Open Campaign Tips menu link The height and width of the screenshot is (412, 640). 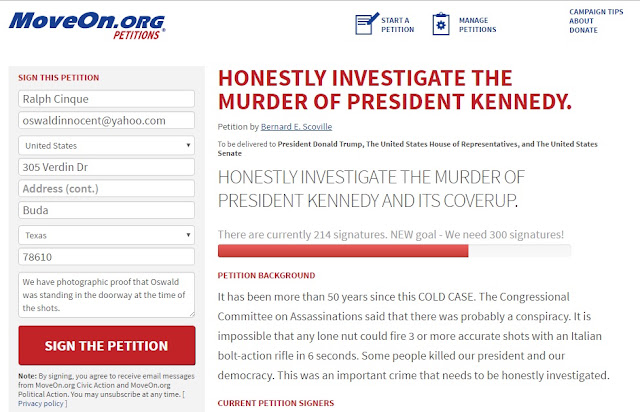pyautogui.click(x=596, y=12)
